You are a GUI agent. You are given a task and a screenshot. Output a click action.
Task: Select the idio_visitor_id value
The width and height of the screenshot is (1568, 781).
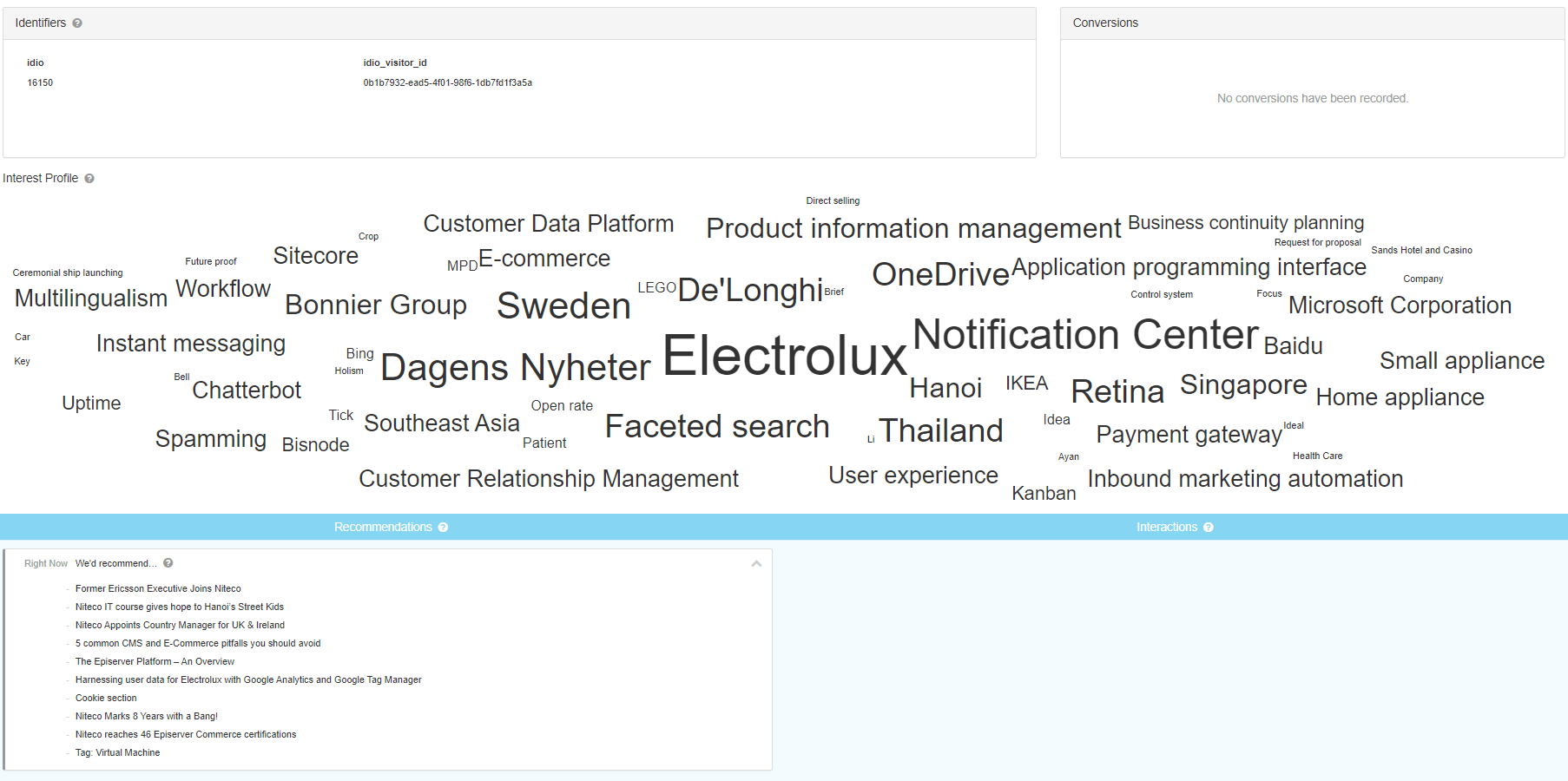pyautogui.click(x=447, y=83)
